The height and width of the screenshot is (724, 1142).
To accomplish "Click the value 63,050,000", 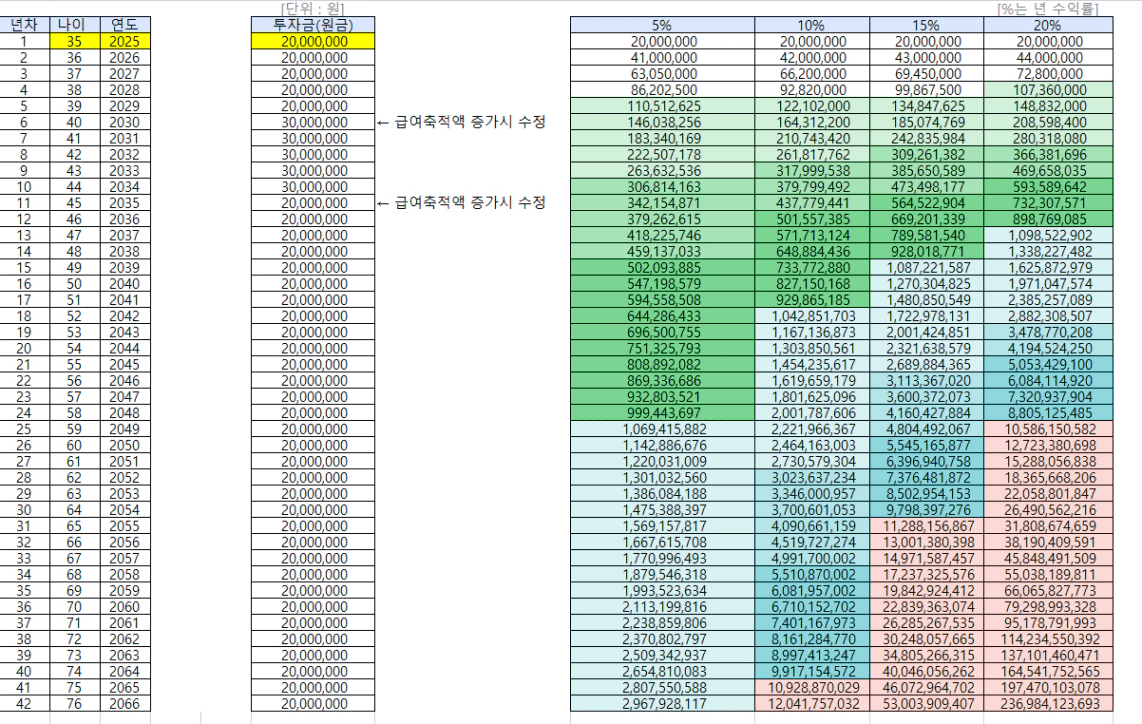I will coord(662,74).
